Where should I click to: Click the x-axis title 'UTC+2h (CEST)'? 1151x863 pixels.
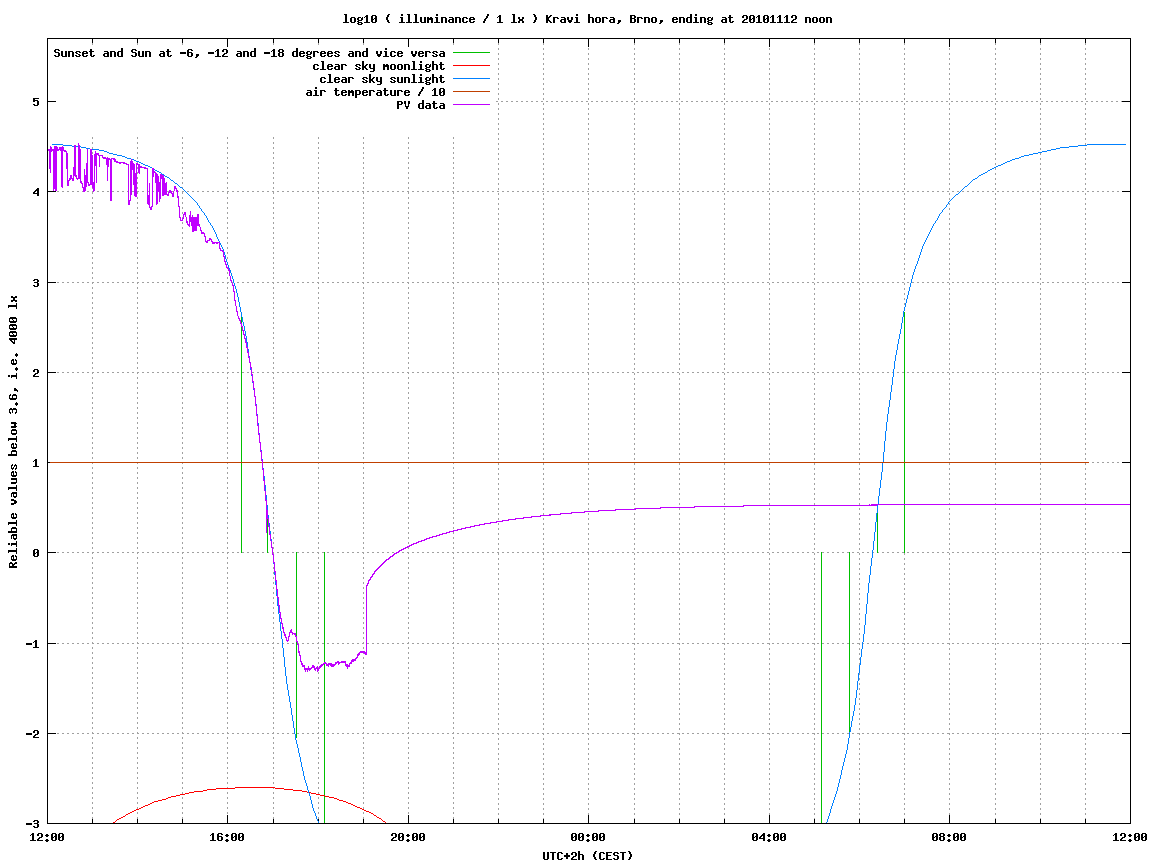coord(587,856)
